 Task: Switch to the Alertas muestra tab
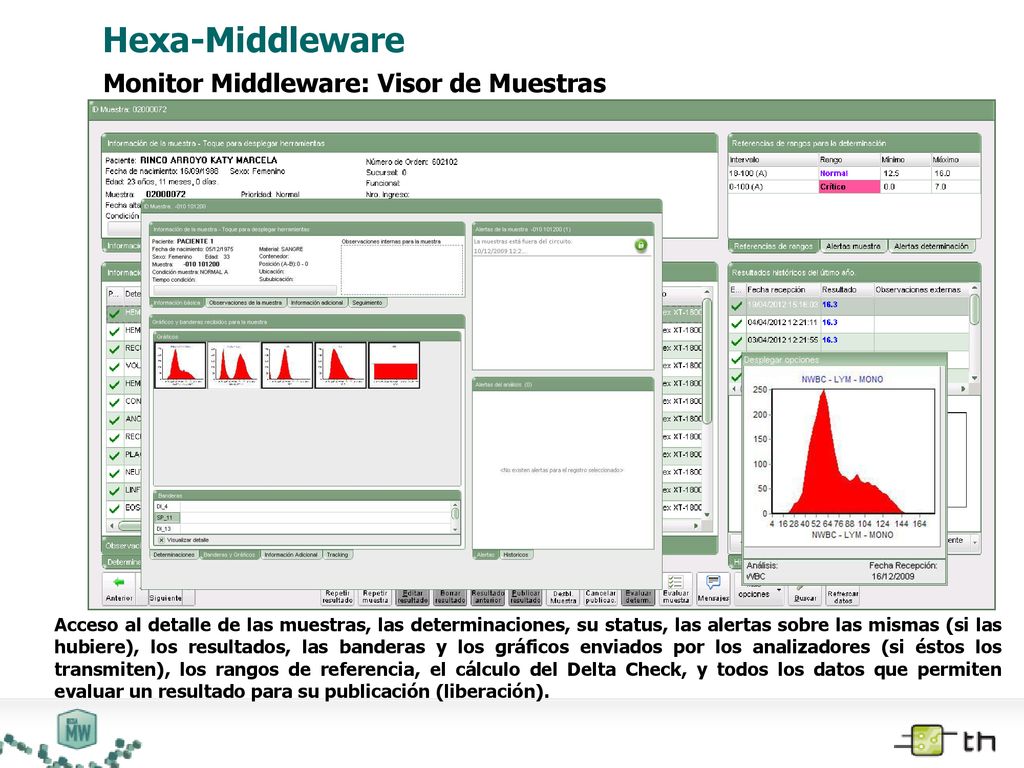(x=853, y=246)
